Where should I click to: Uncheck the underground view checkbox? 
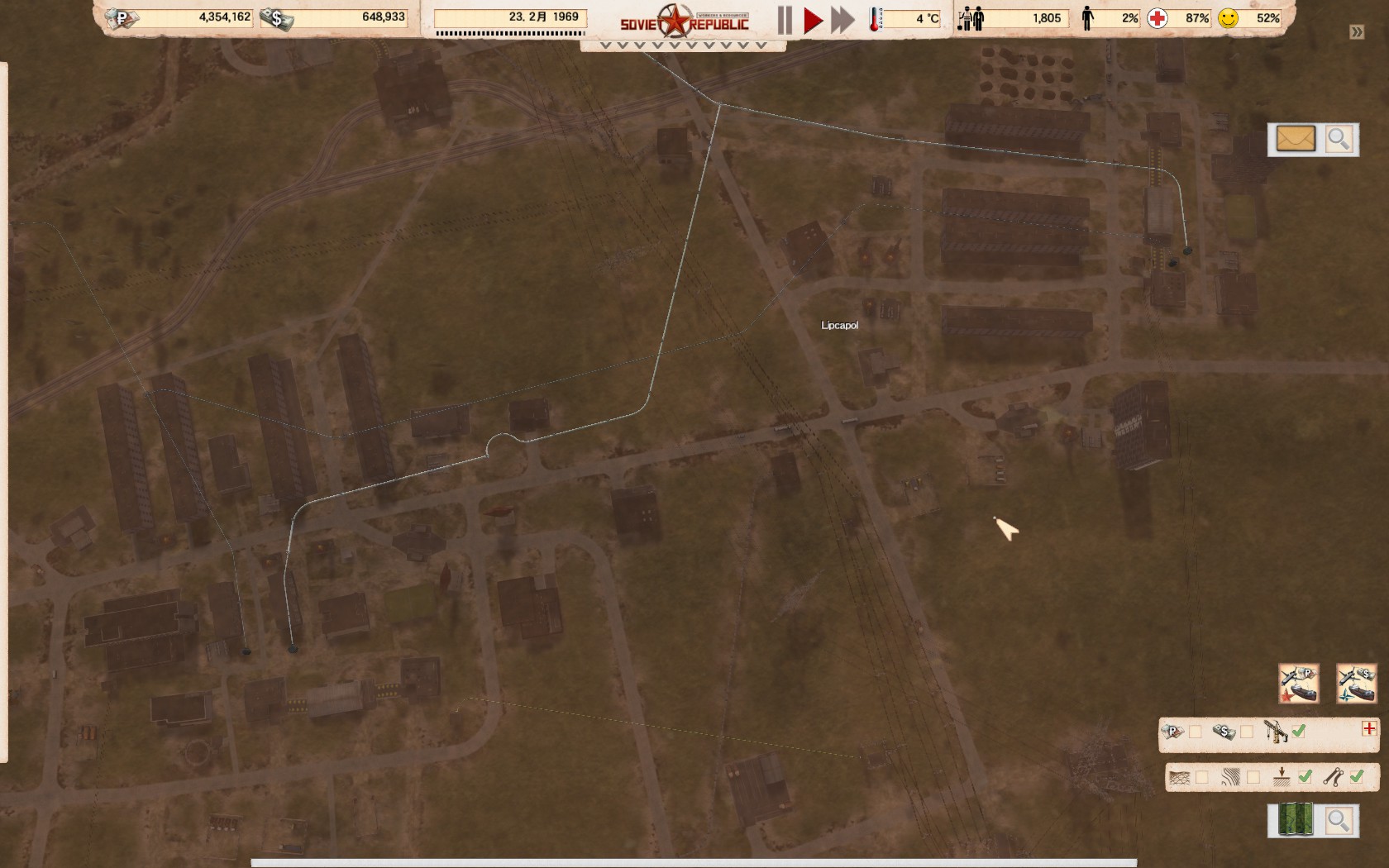point(1305,776)
